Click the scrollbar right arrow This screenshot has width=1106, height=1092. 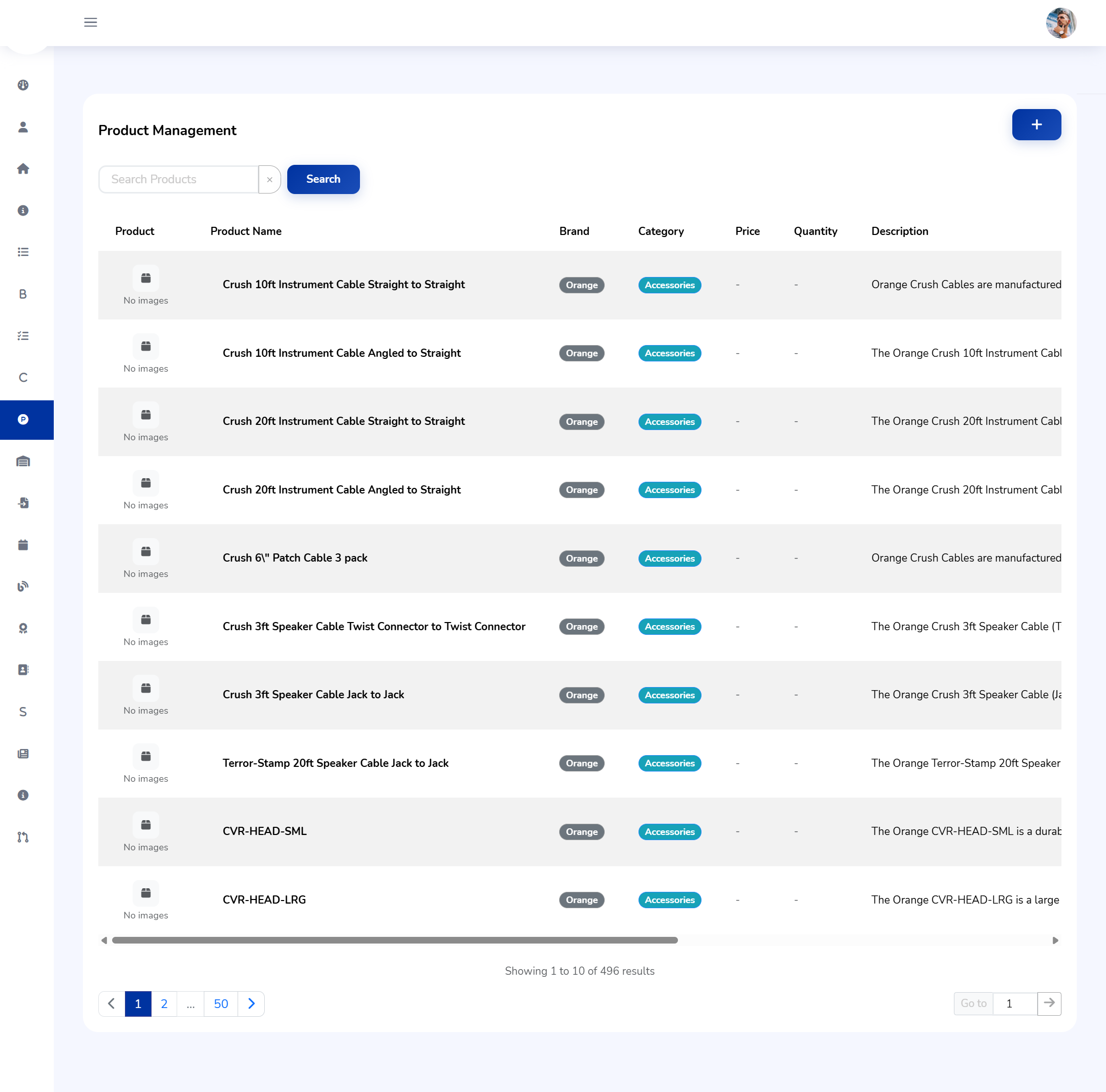1055,940
